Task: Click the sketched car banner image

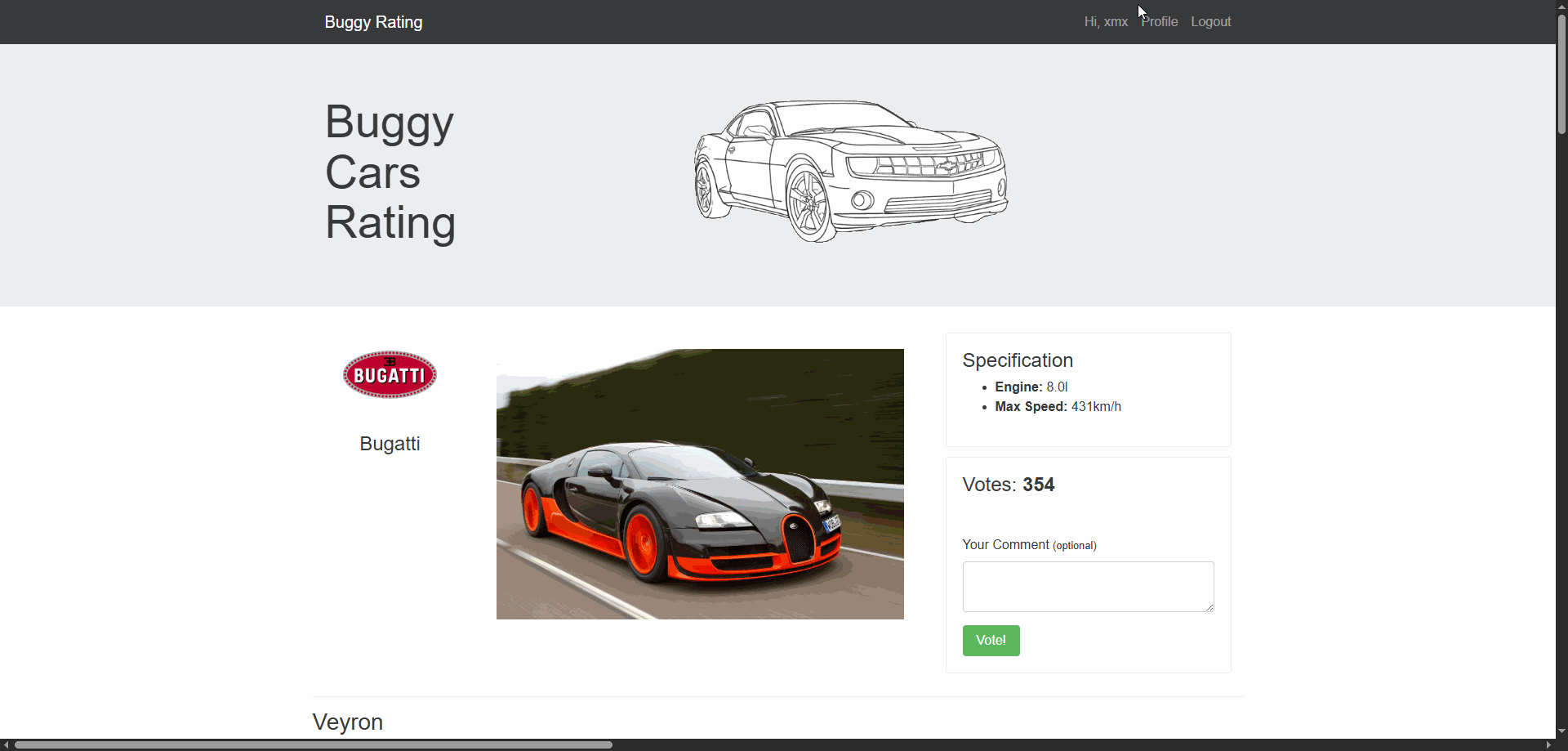Action: click(850, 171)
